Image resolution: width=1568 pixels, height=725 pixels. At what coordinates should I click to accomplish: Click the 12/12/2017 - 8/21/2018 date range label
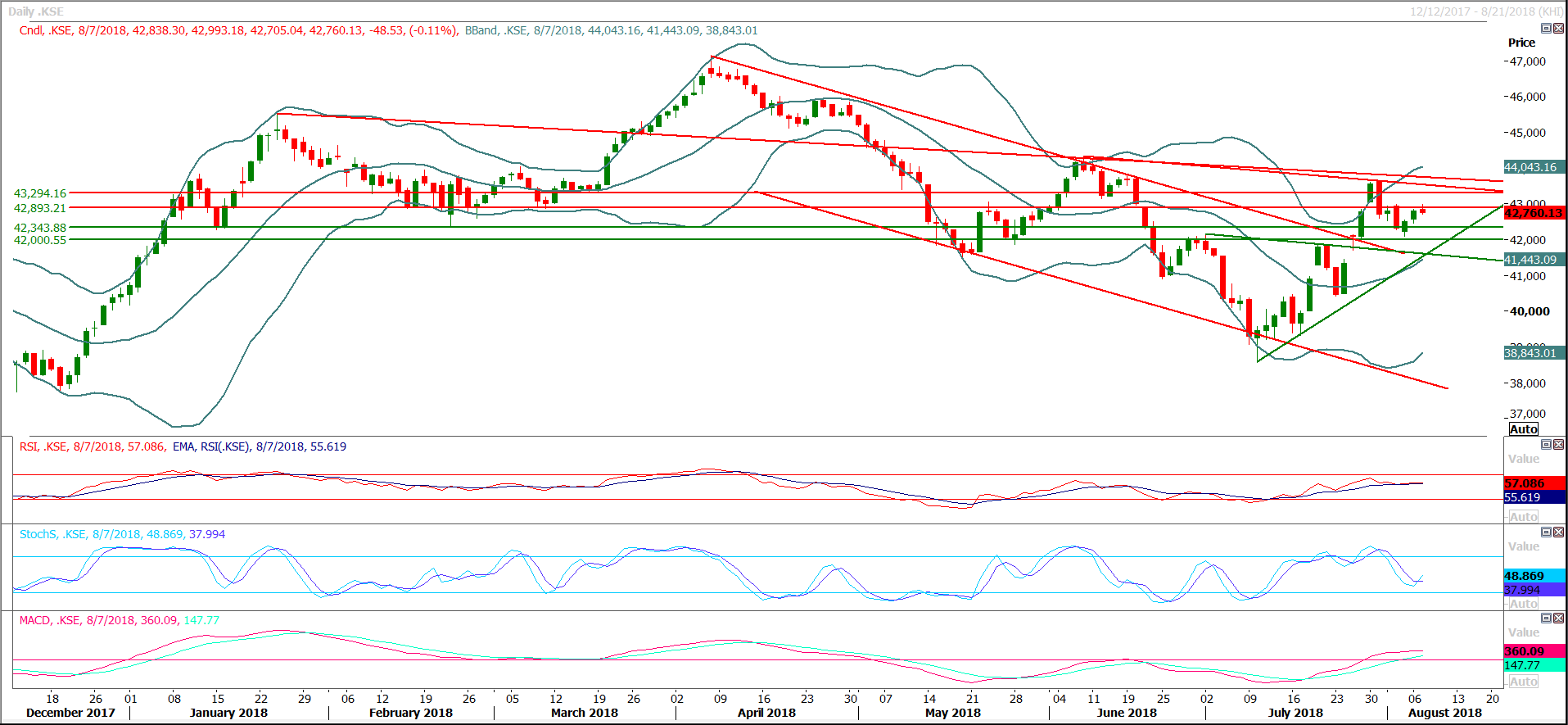point(1486,11)
